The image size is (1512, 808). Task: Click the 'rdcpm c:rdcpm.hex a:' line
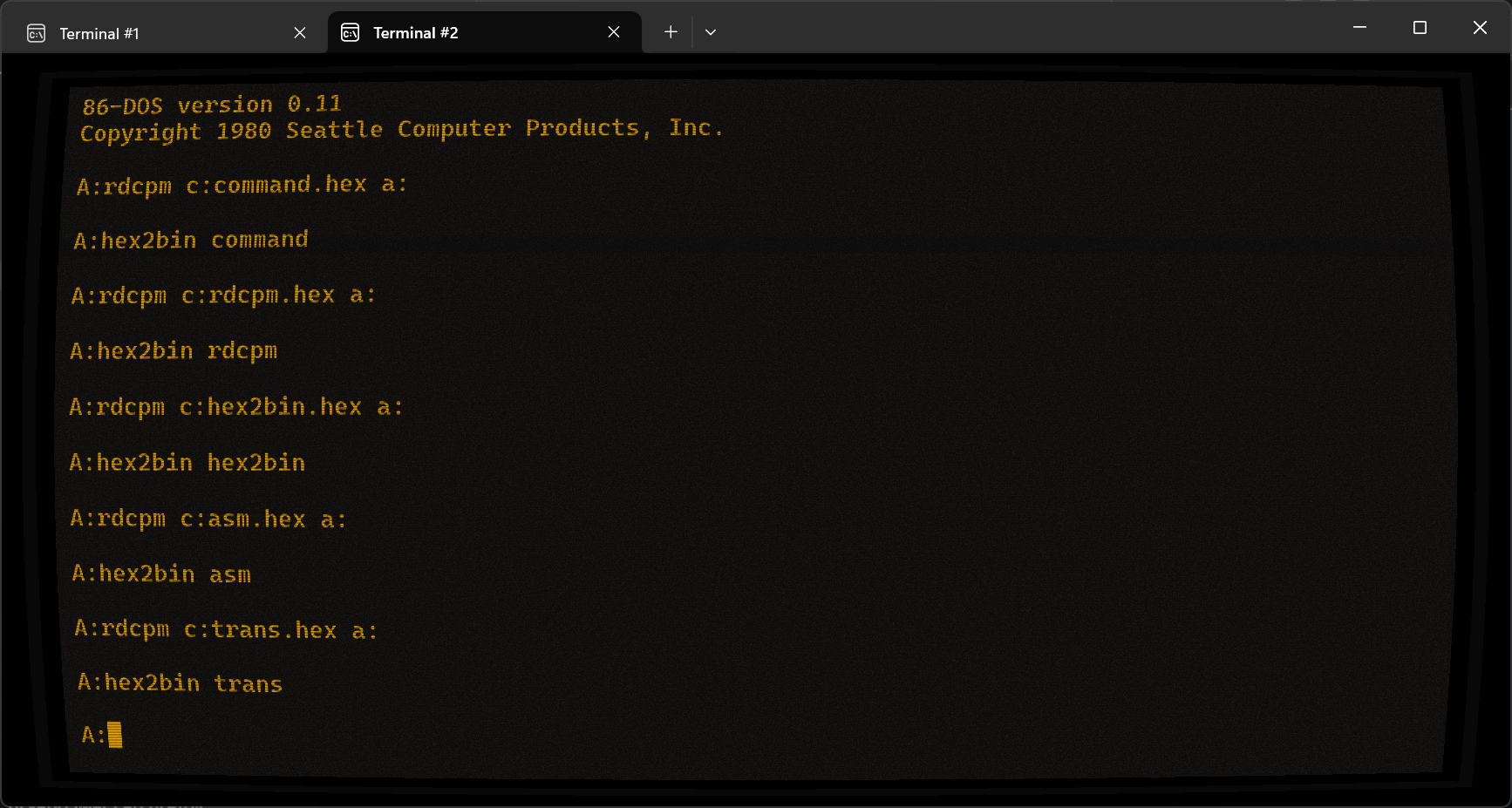[x=223, y=295]
